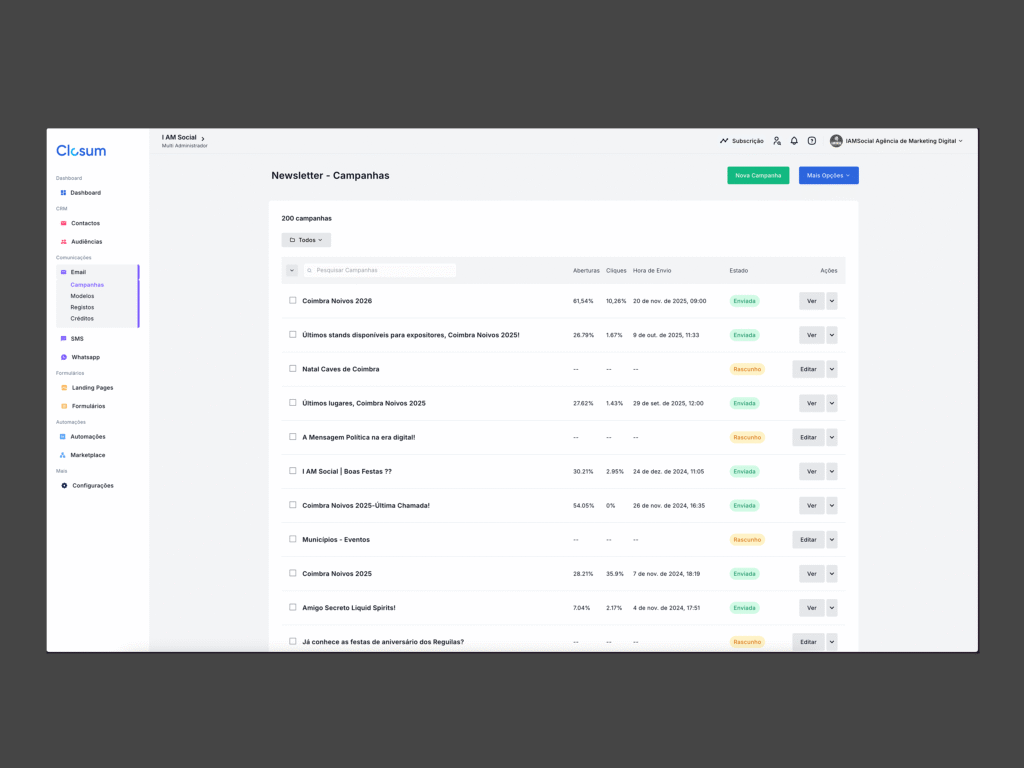Click the Dashboard grid icon

point(63,193)
